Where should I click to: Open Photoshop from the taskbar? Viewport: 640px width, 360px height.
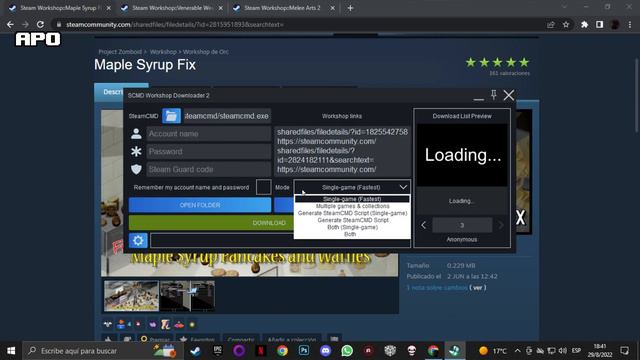click(304, 351)
